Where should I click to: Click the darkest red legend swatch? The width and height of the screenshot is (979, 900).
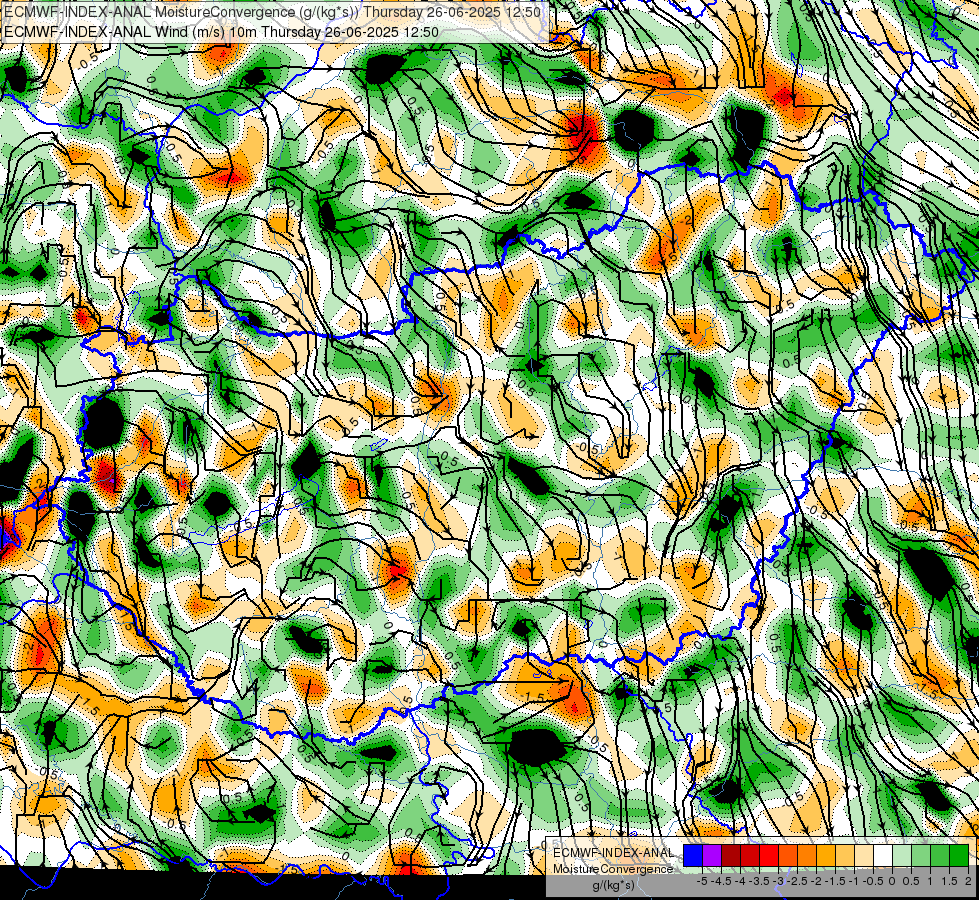(x=731, y=856)
